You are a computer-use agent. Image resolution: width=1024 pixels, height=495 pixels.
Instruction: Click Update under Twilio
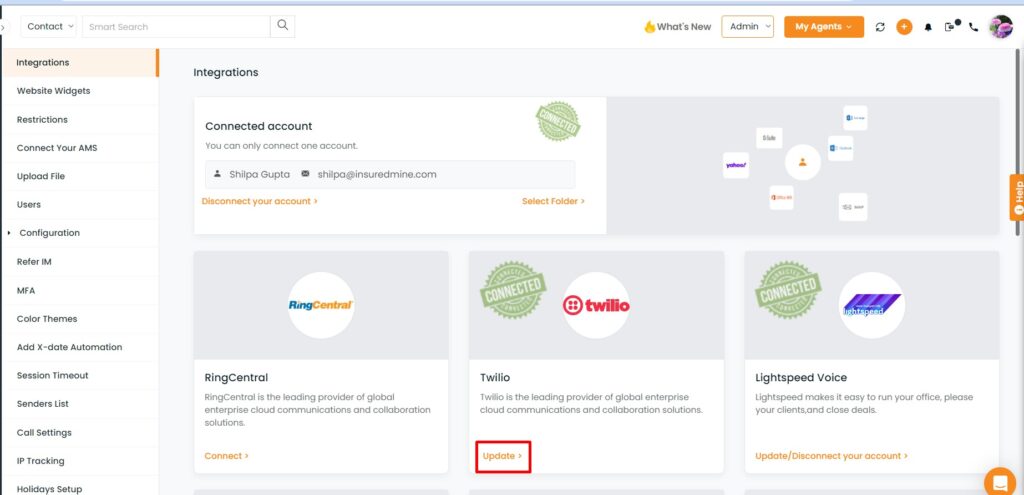[502, 456]
